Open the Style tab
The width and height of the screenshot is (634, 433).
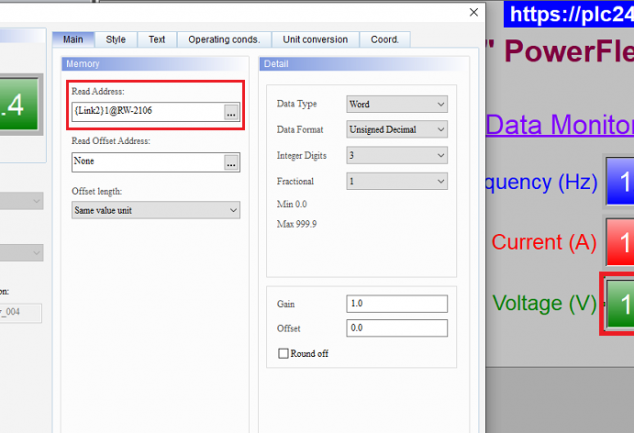[116, 40]
